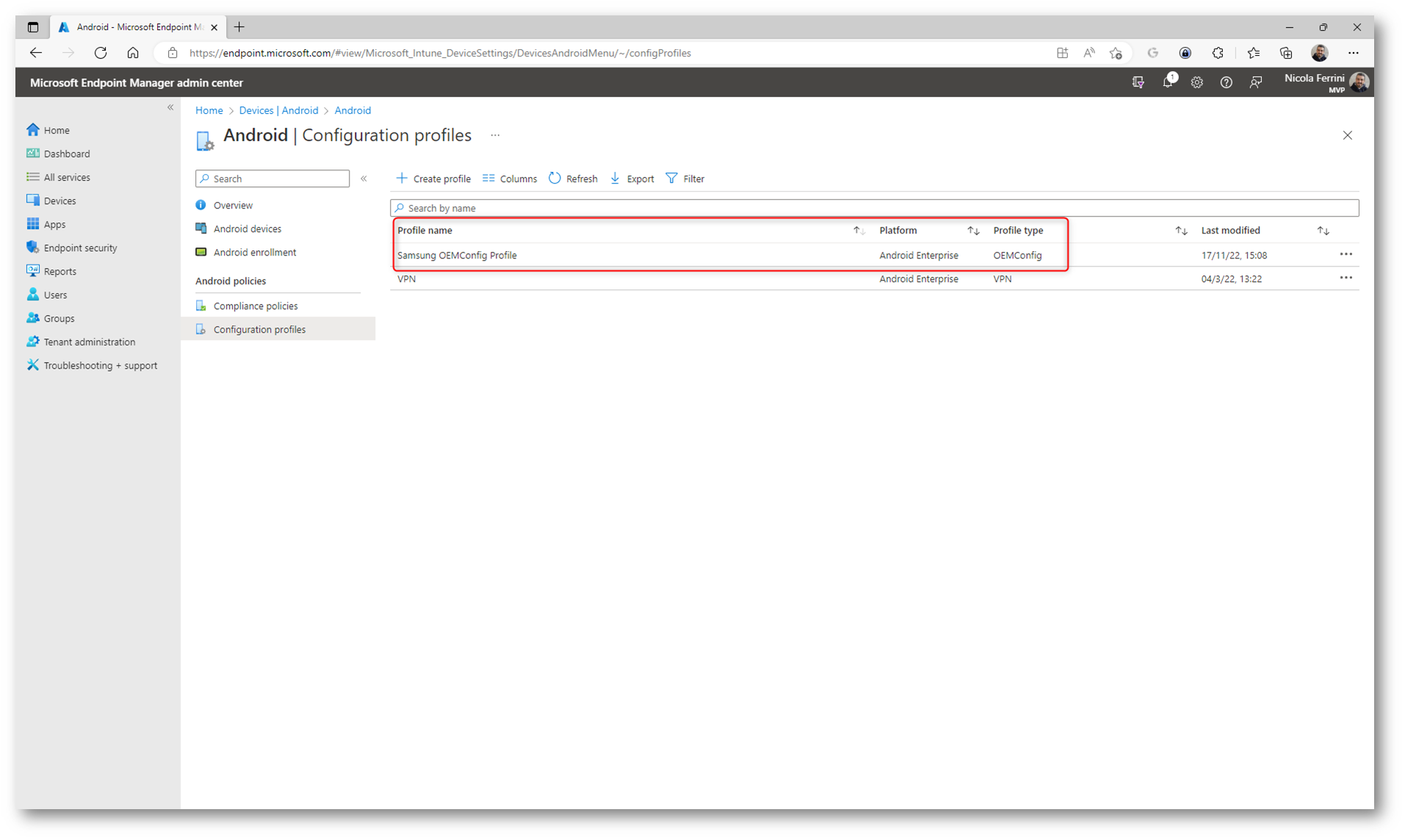Open browser Settings and more menu

pyautogui.click(x=1353, y=53)
